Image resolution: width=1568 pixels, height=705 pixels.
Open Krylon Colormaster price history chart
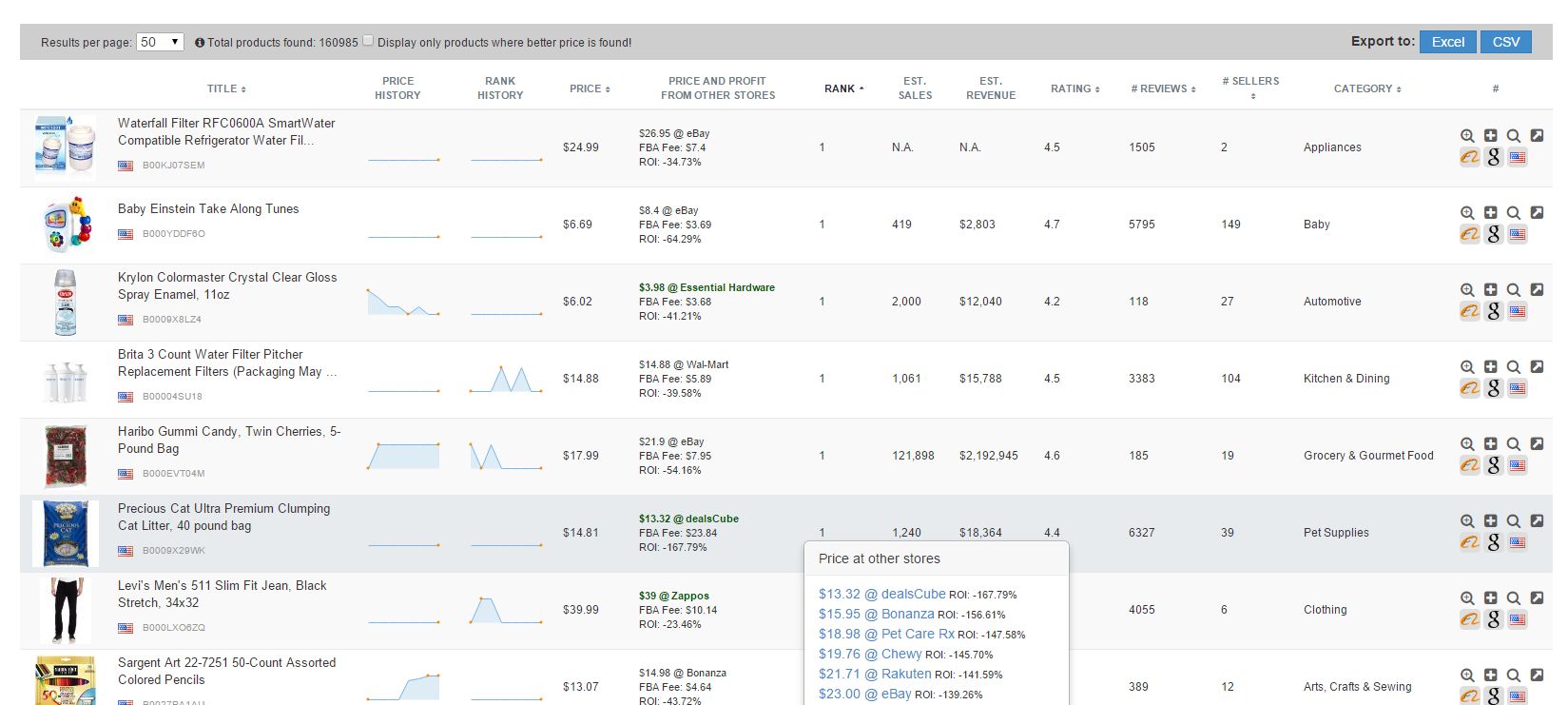pos(403,302)
